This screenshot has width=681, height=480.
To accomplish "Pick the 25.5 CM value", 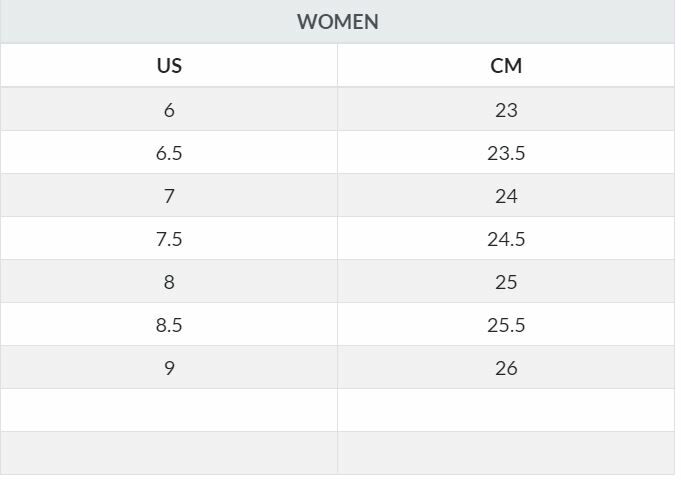I will [506, 324].
